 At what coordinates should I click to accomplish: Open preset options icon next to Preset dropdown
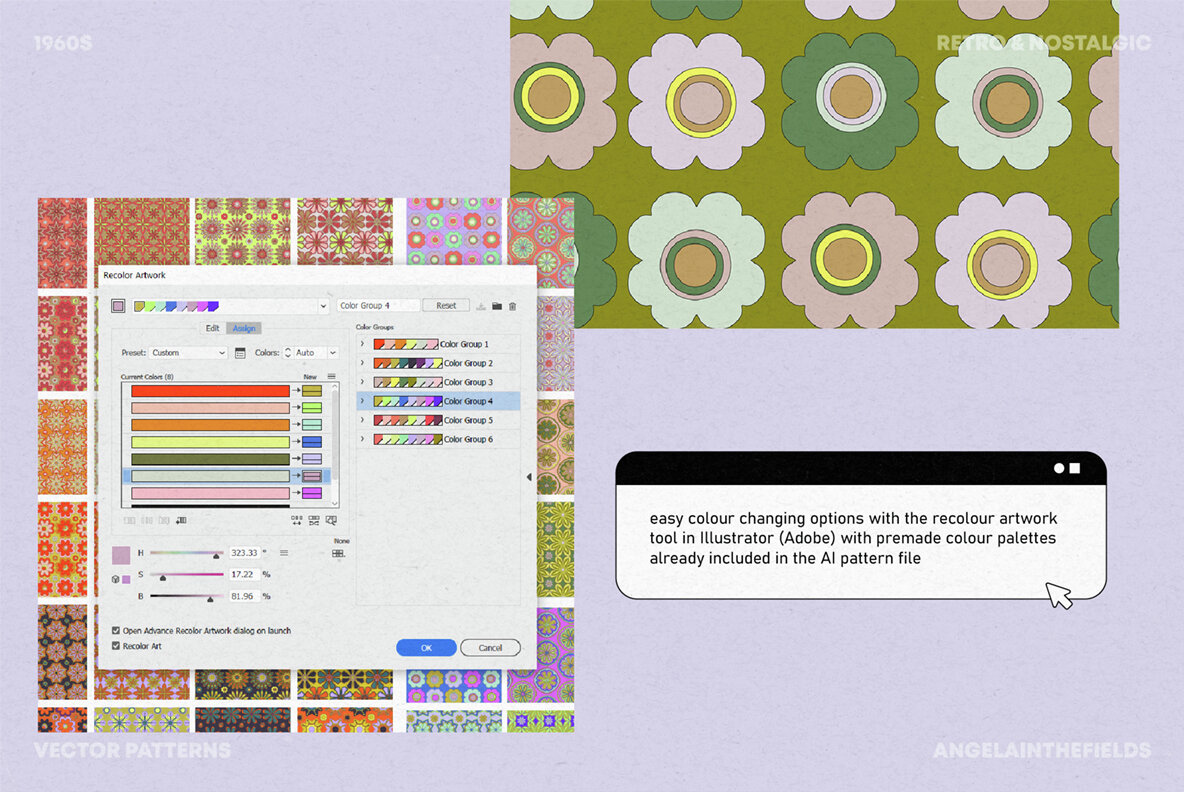pos(239,352)
